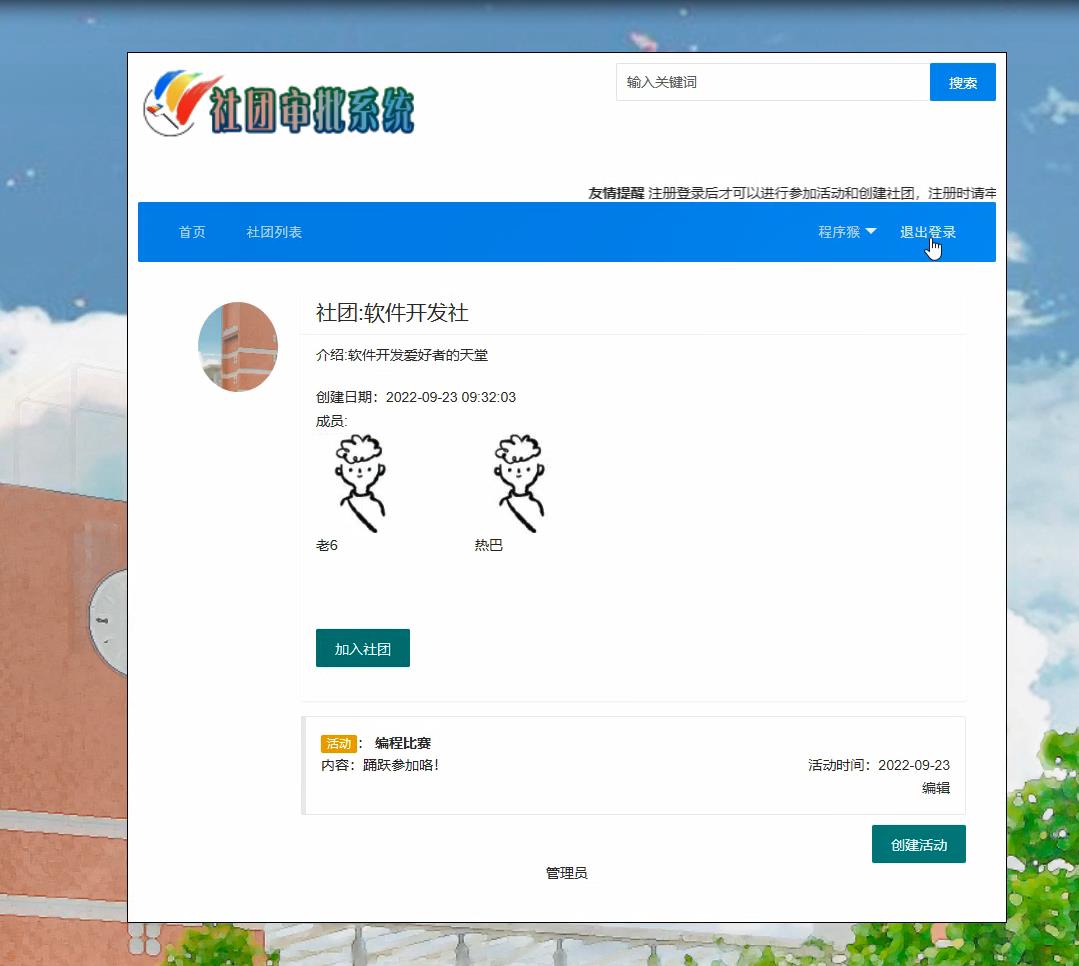Click the avatar of member 热巴
Viewport: 1079px width, 966px height.
tap(519, 484)
